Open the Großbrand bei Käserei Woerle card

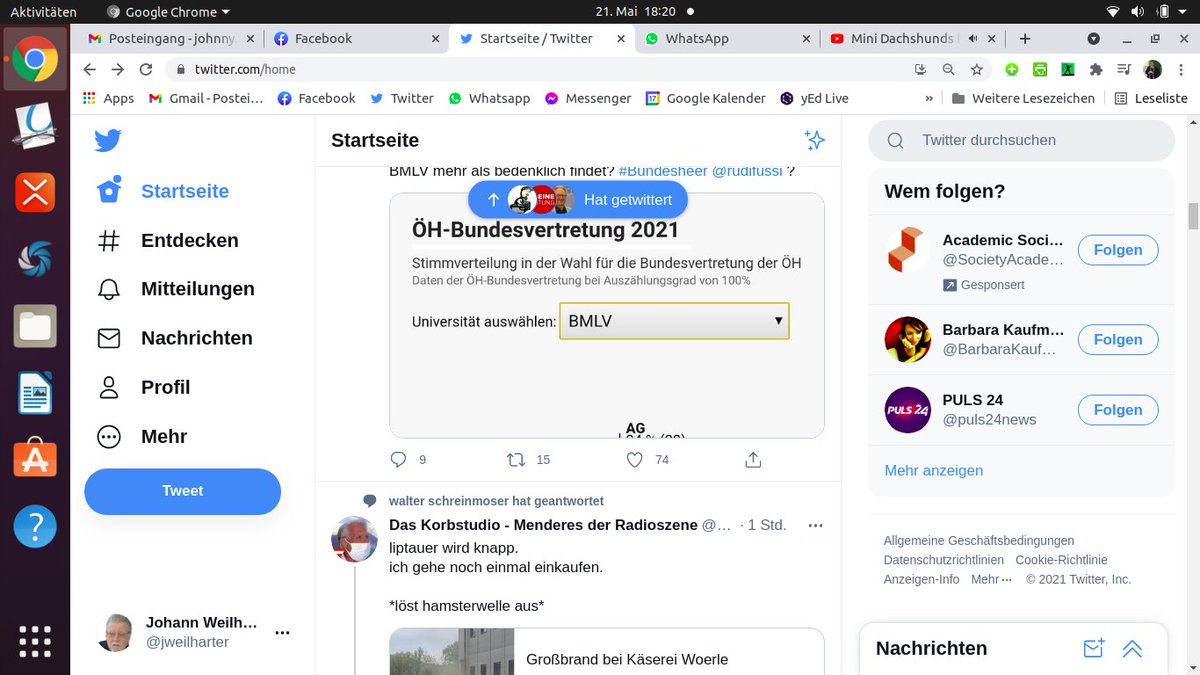tap(606, 651)
